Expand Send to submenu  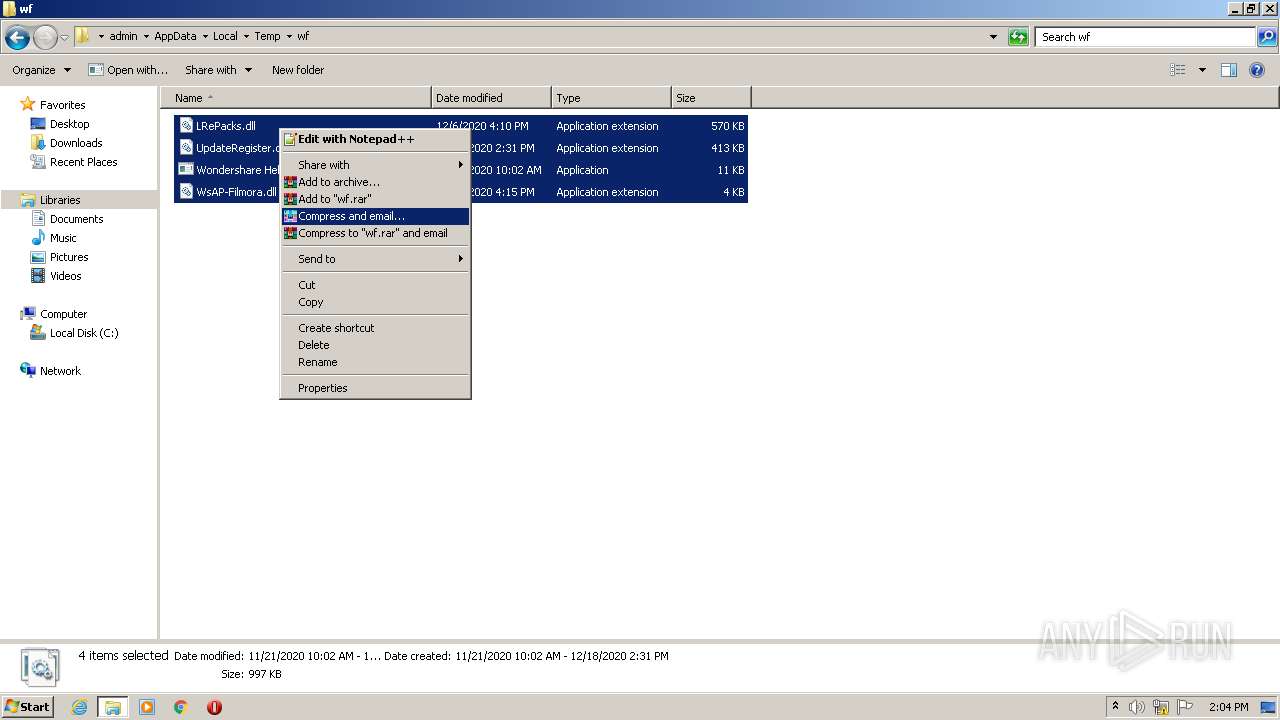[375, 259]
